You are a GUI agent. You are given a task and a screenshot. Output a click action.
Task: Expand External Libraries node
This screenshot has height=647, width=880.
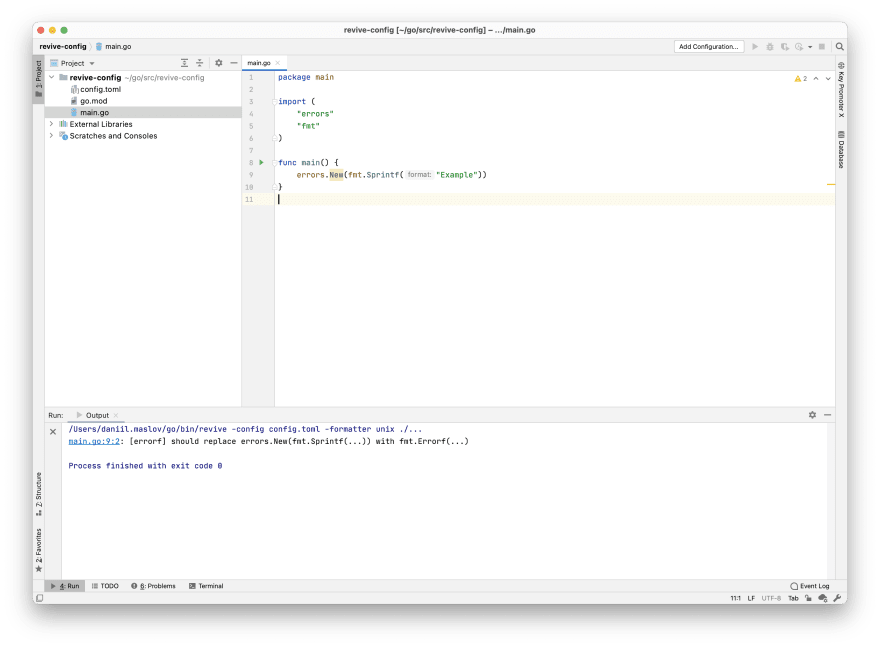pyautogui.click(x=52, y=124)
